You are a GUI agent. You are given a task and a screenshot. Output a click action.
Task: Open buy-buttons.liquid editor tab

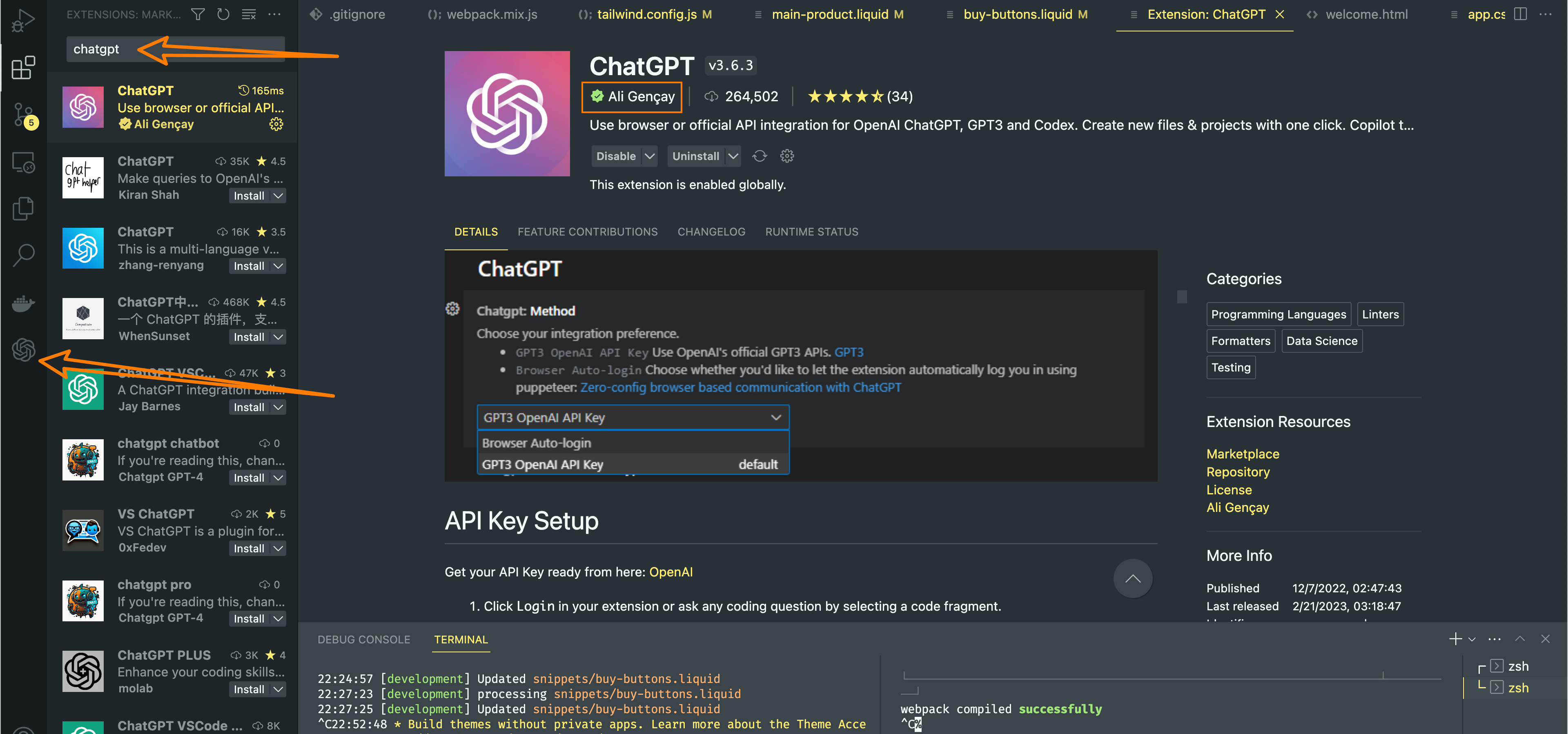tap(1017, 14)
